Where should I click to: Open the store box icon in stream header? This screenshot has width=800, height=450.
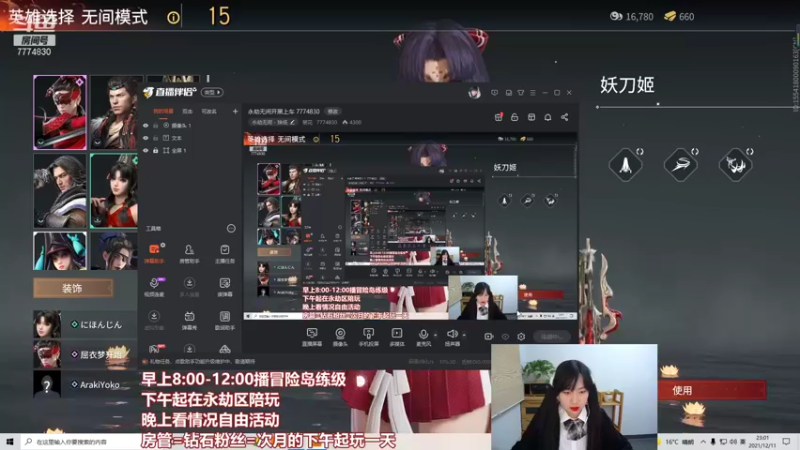click(x=531, y=117)
